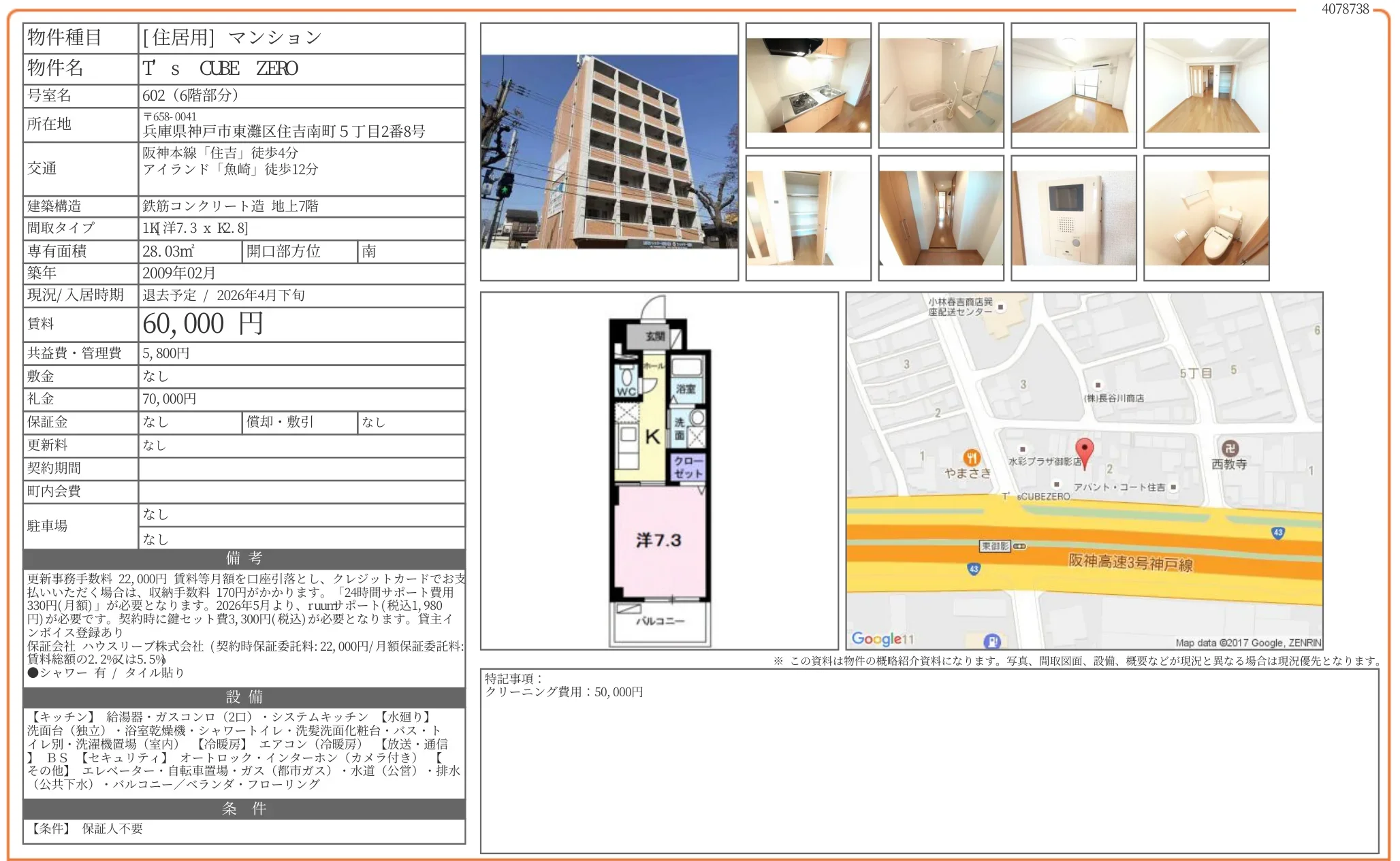Screen dimensions: 1400x861
Task: Click the やまさき restaurant icon on the map
Action: point(972,457)
